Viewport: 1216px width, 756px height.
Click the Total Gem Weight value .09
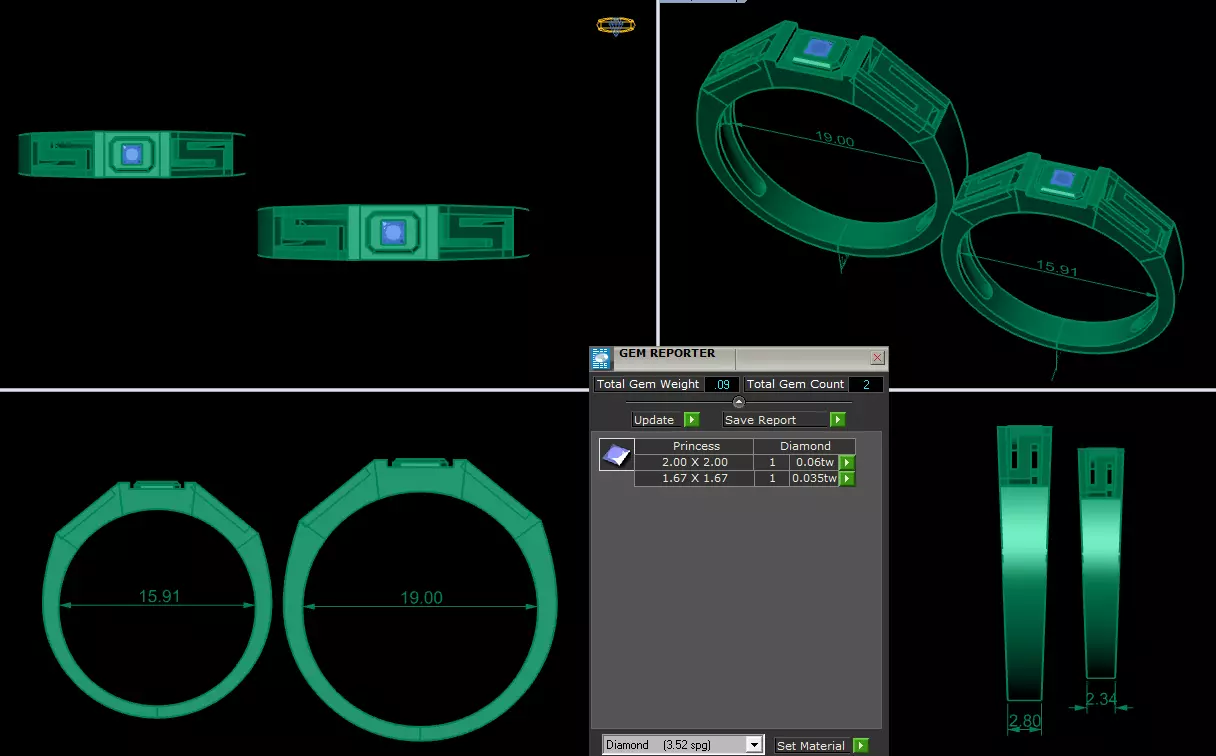[722, 384]
